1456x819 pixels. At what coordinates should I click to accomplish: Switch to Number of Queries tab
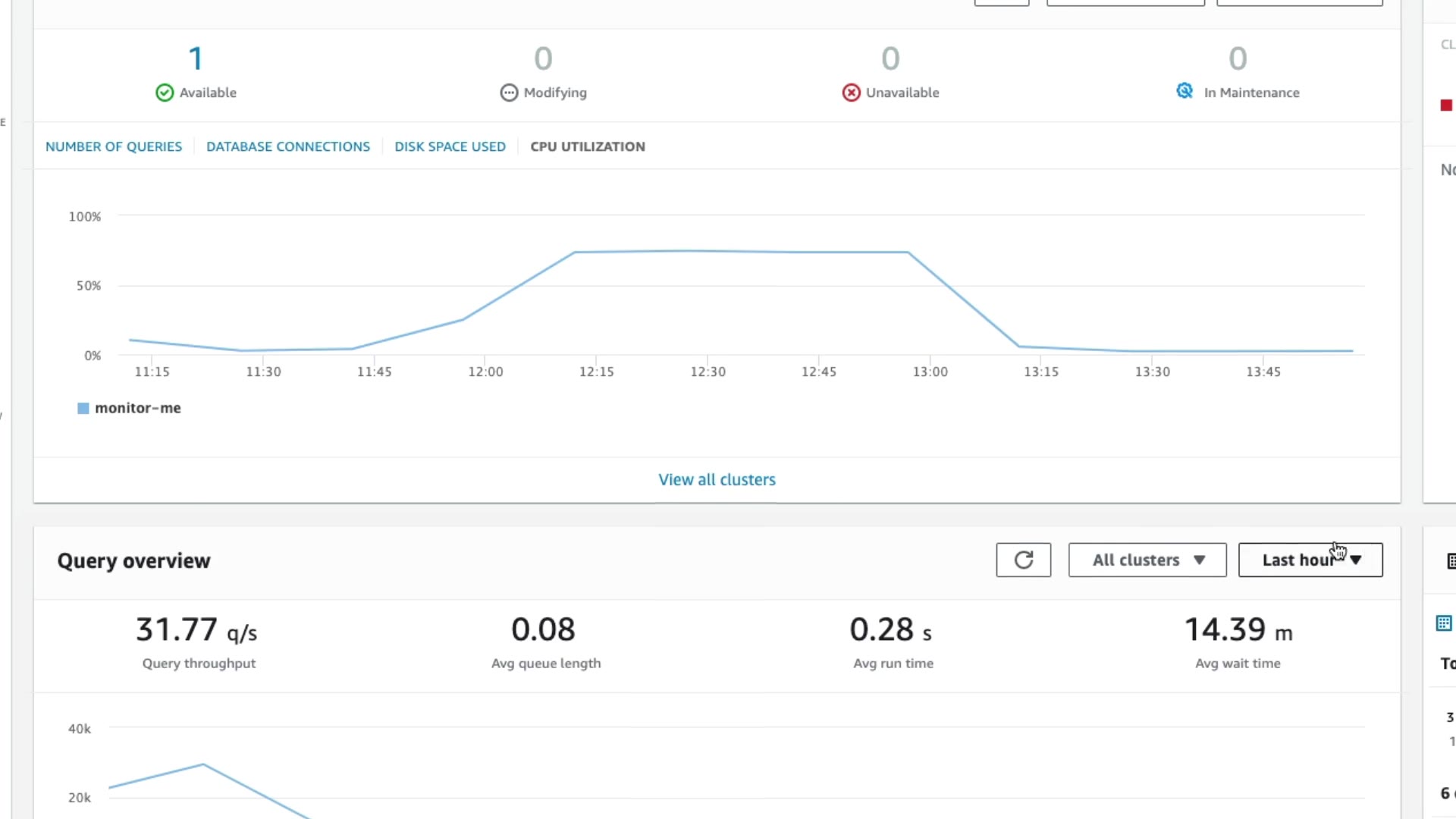click(x=114, y=146)
